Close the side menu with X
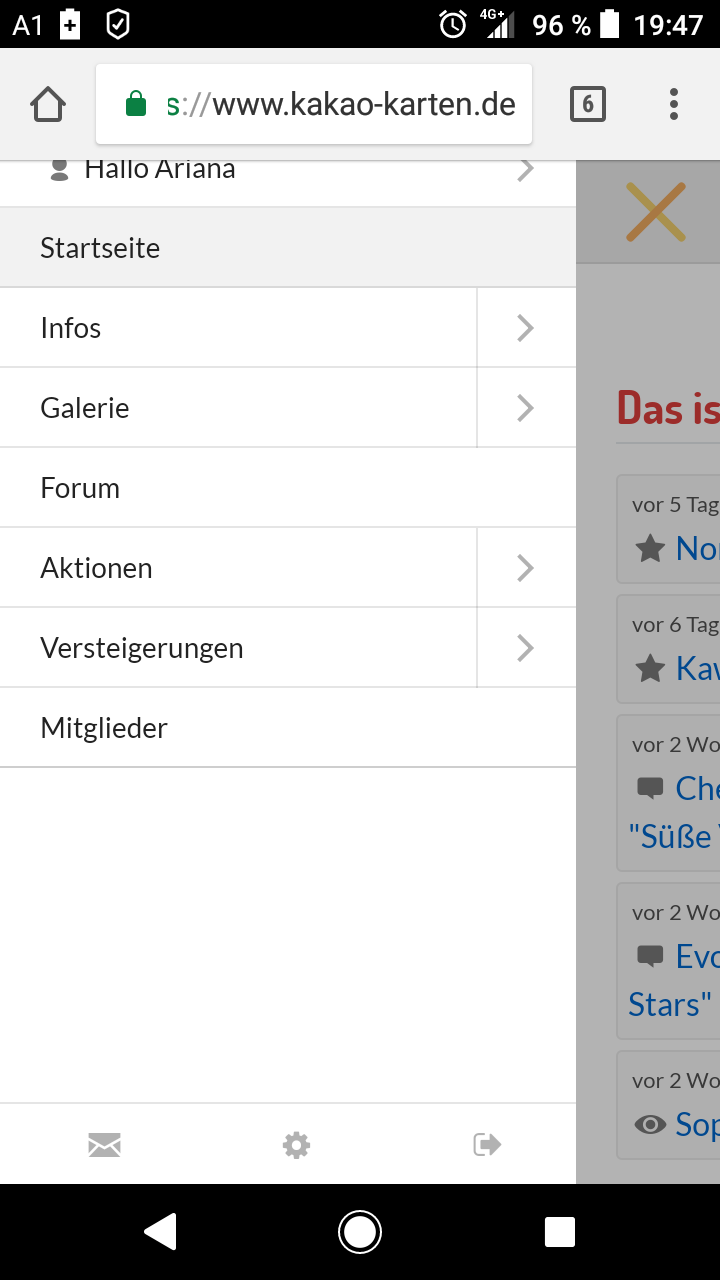The width and height of the screenshot is (720, 1280). point(655,212)
